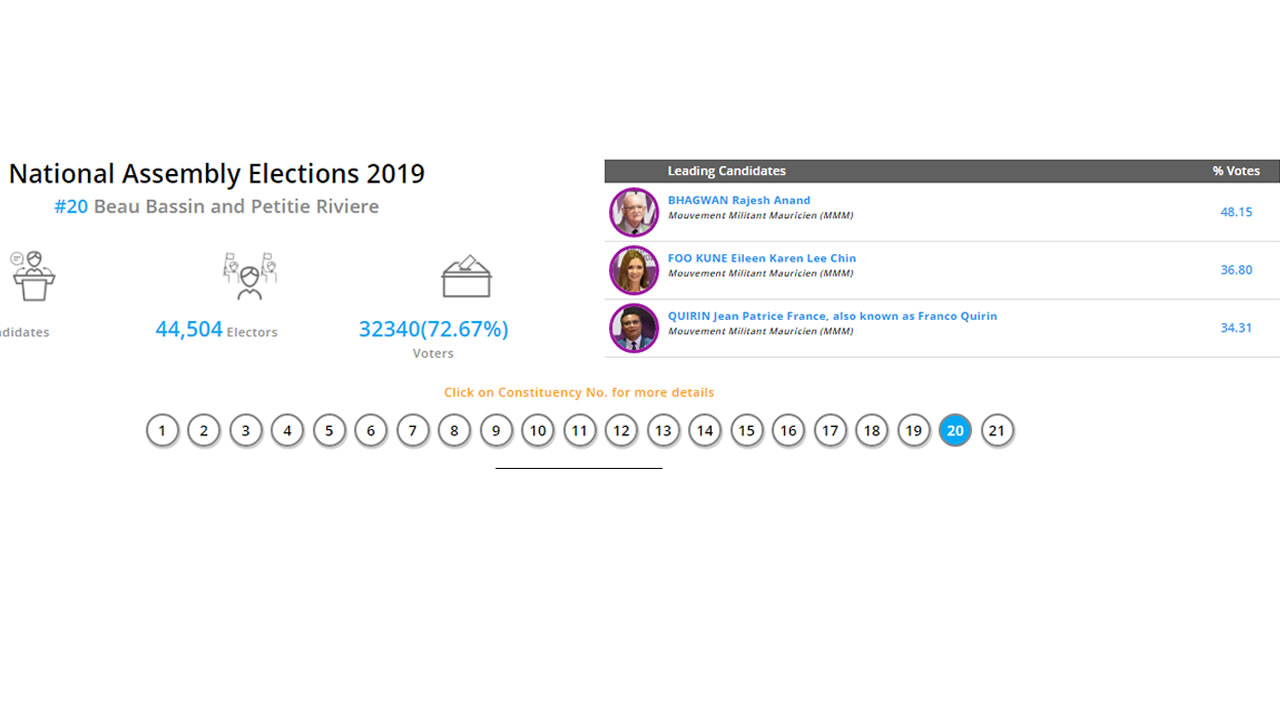Open Foo Kune Eileen's portrait
The width and height of the screenshot is (1280, 720).
point(634,270)
